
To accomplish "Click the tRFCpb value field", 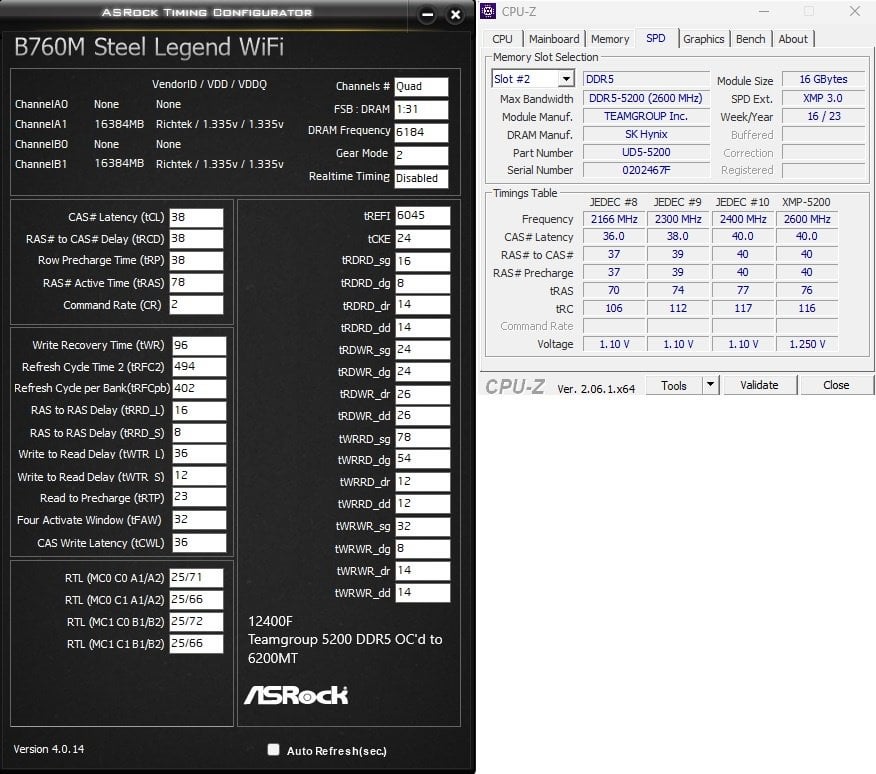I will pyautogui.click(x=199, y=388).
